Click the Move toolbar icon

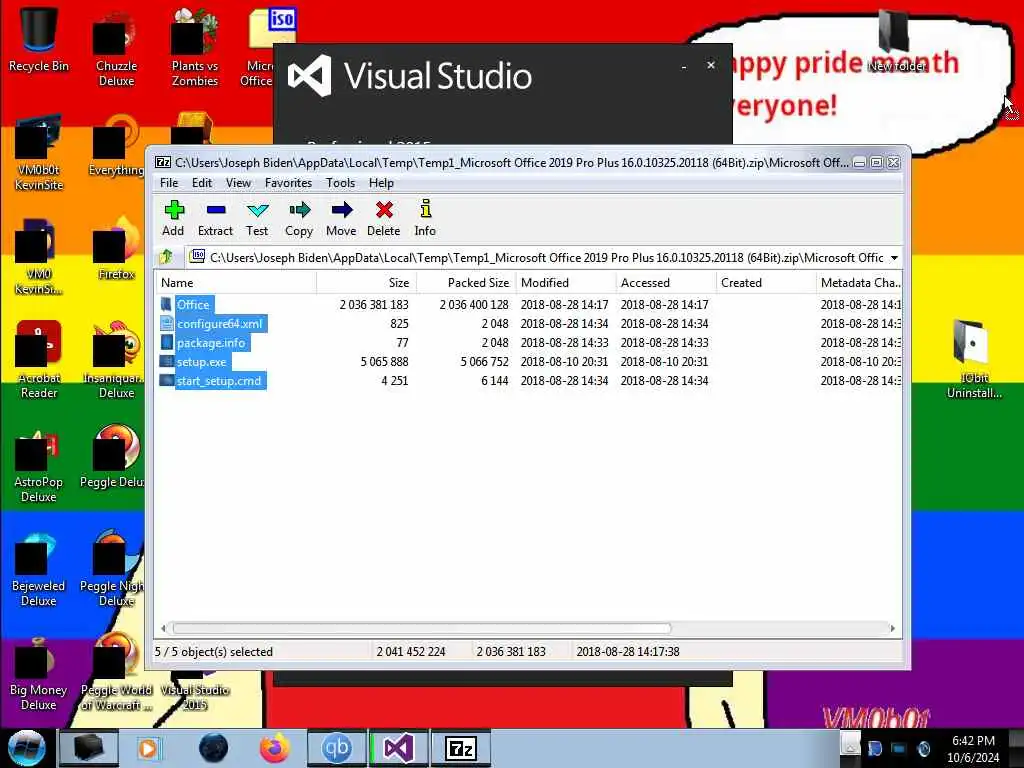(342, 218)
